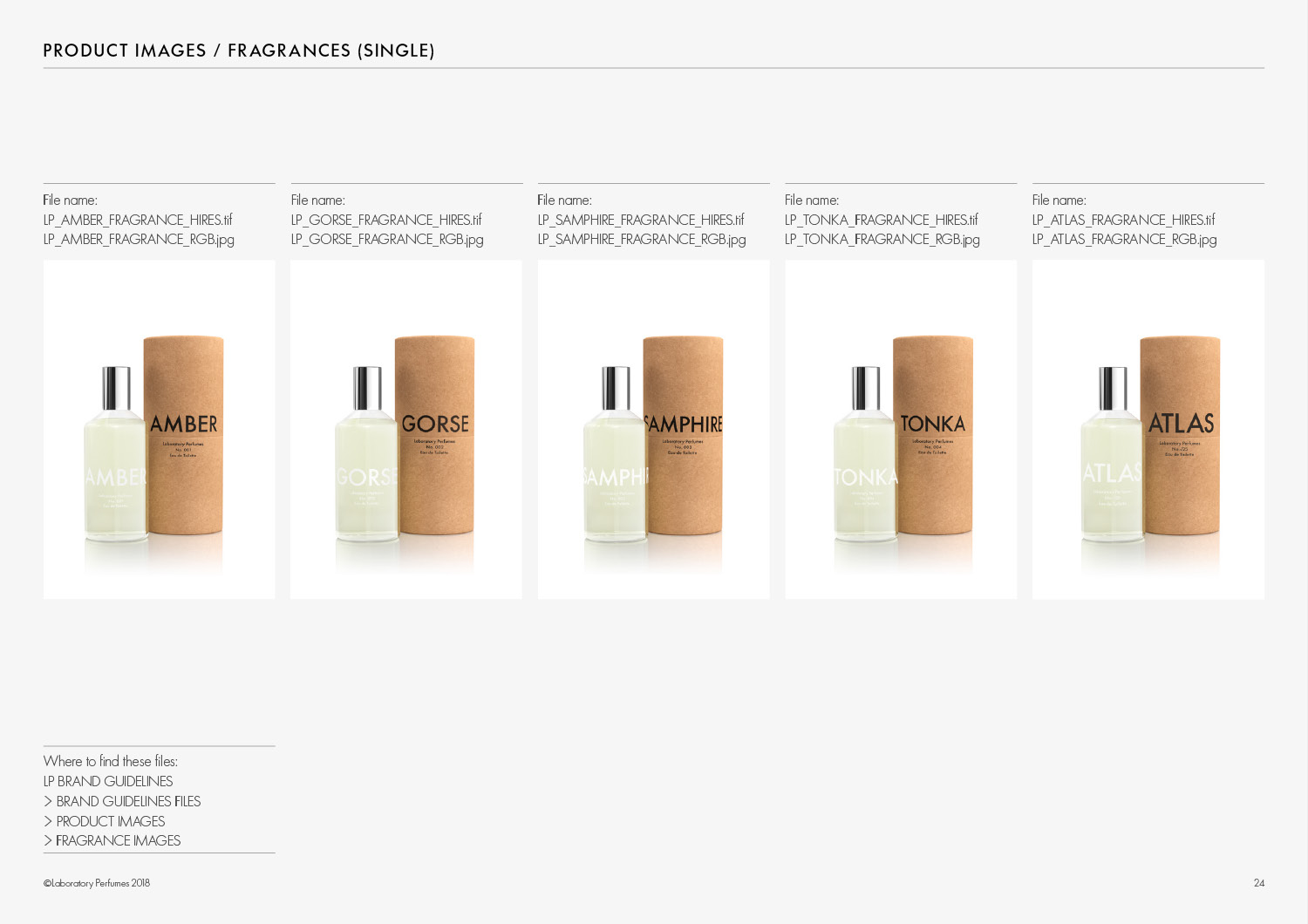Click file name LP_ATLAS_FRAGRANCE_RGB.jpg
The image size is (1308, 924).
[x=1125, y=239]
